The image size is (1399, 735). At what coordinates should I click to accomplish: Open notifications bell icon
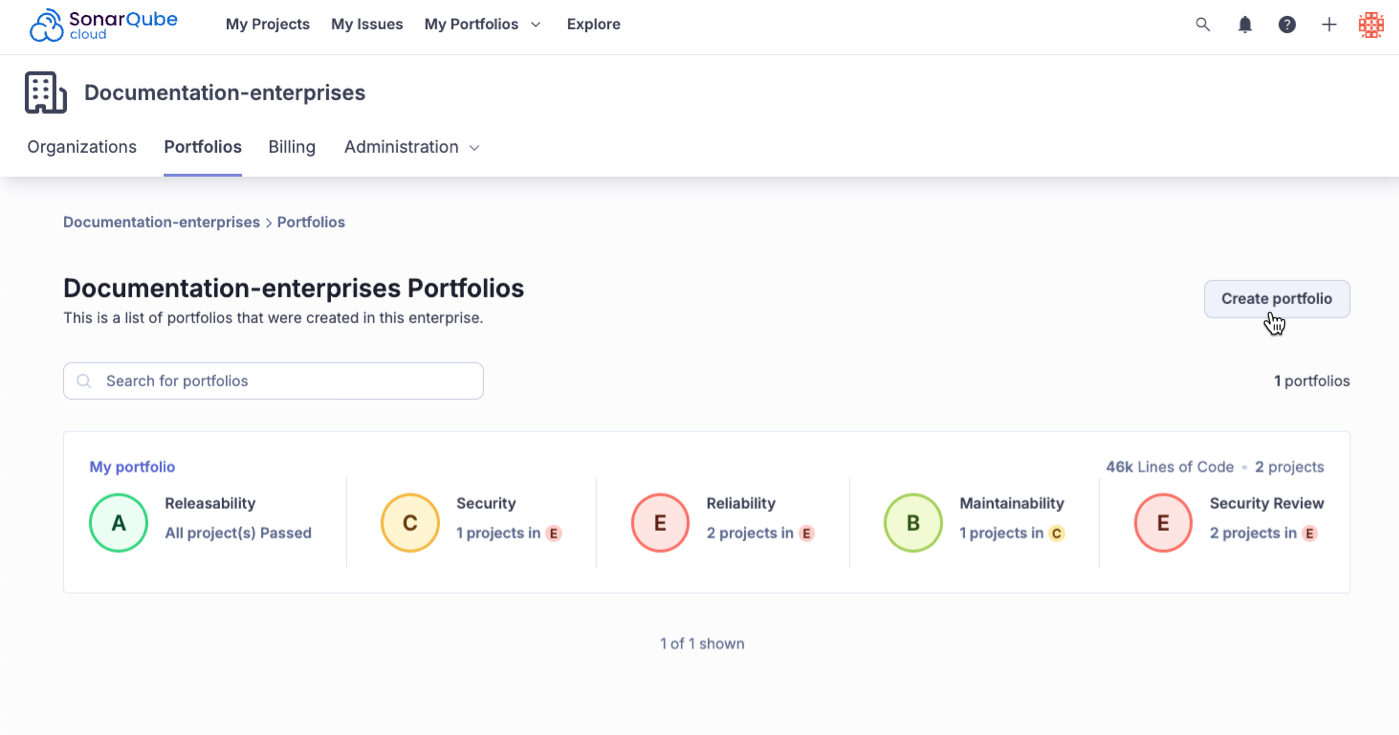tap(1245, 25)
